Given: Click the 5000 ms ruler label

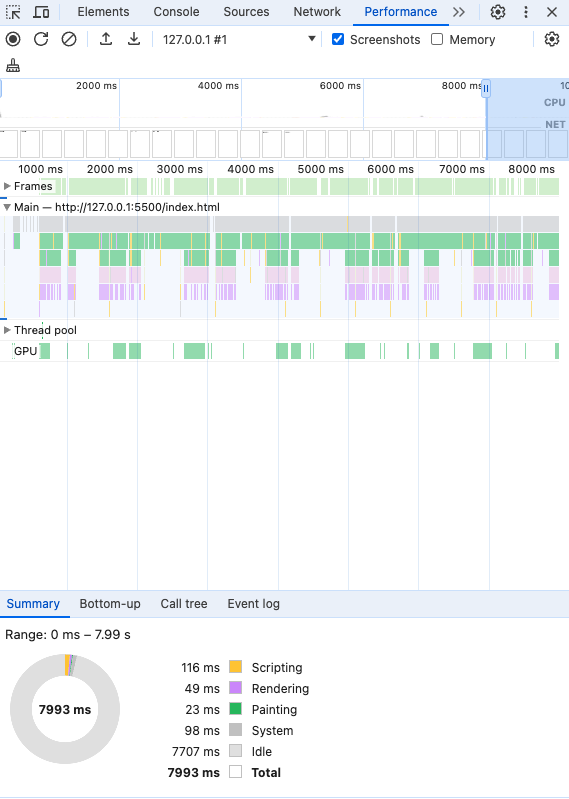Looking at the screenshot, I should tap(320, 169).
